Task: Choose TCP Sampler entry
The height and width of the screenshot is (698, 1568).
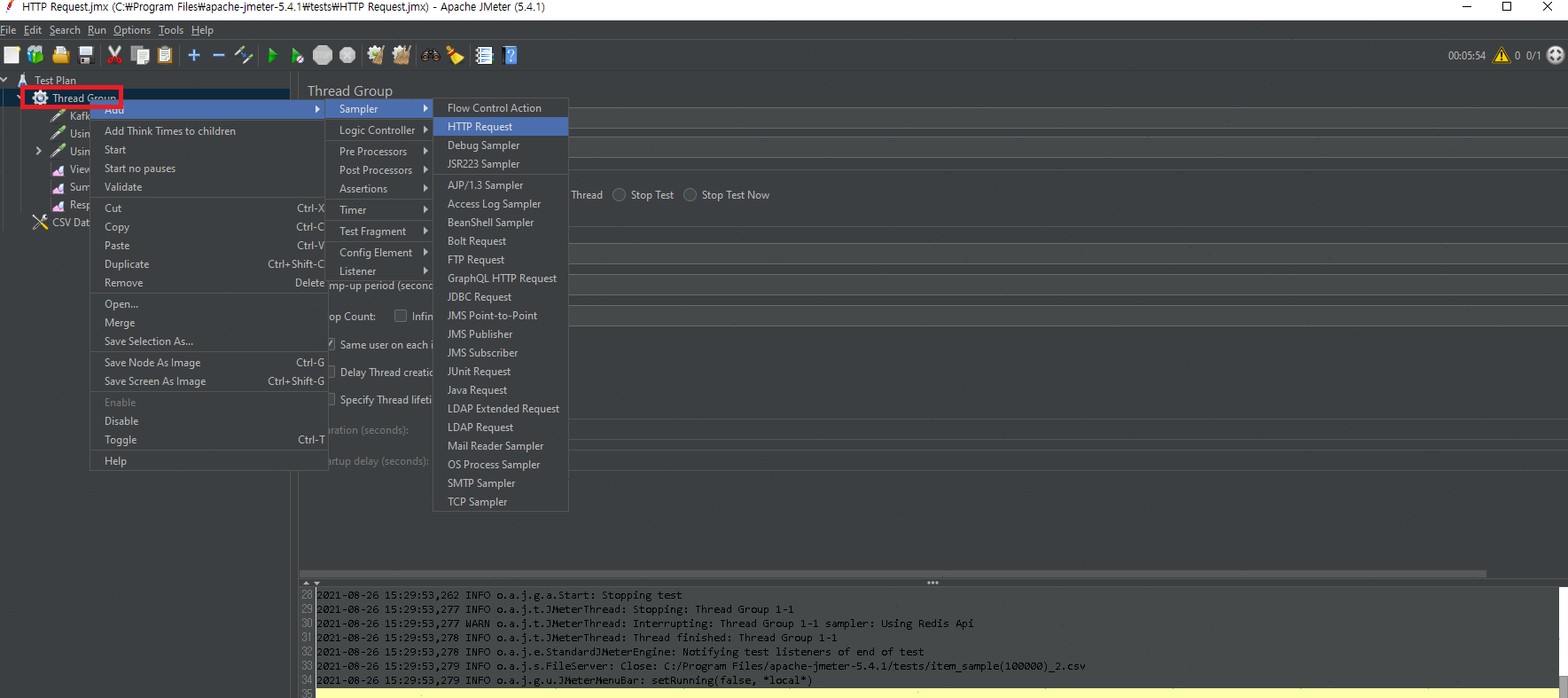Action: click(501, 501)
